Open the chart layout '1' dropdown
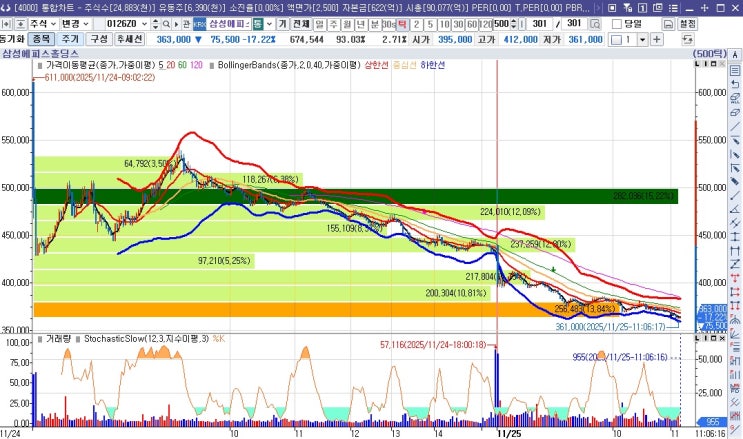 point(643,39)
